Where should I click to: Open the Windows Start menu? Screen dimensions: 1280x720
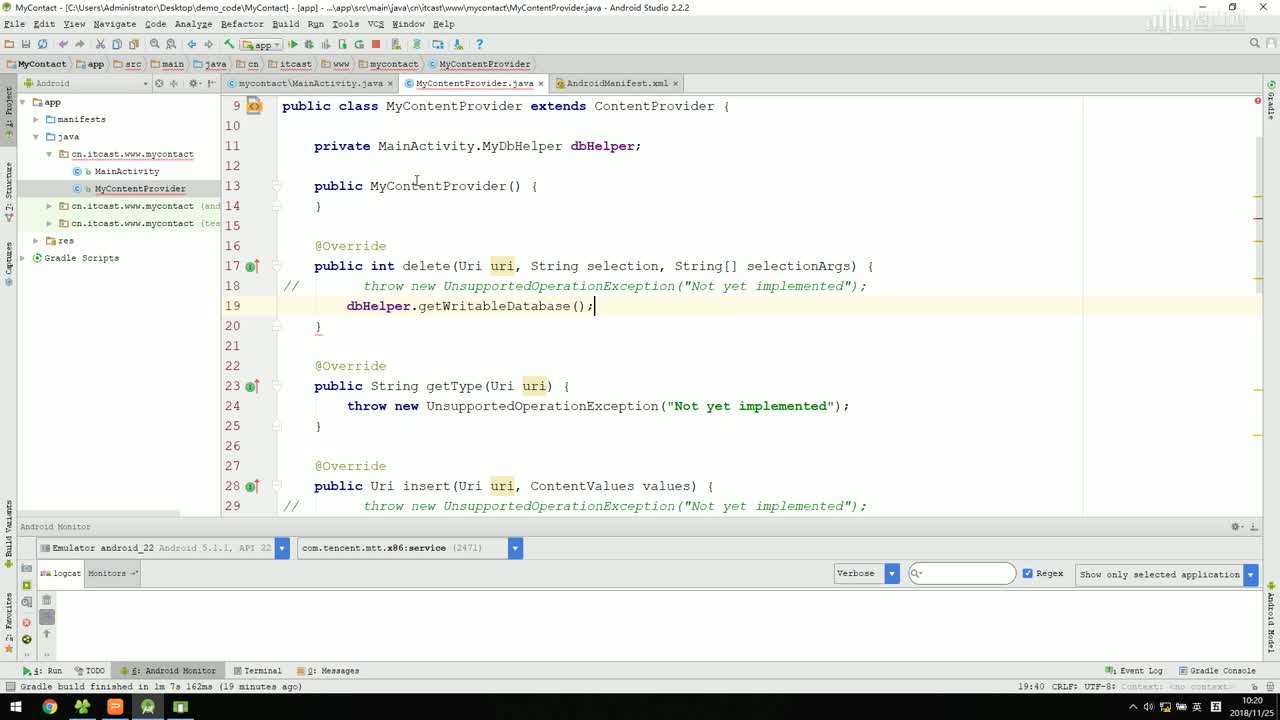[16, 707]
